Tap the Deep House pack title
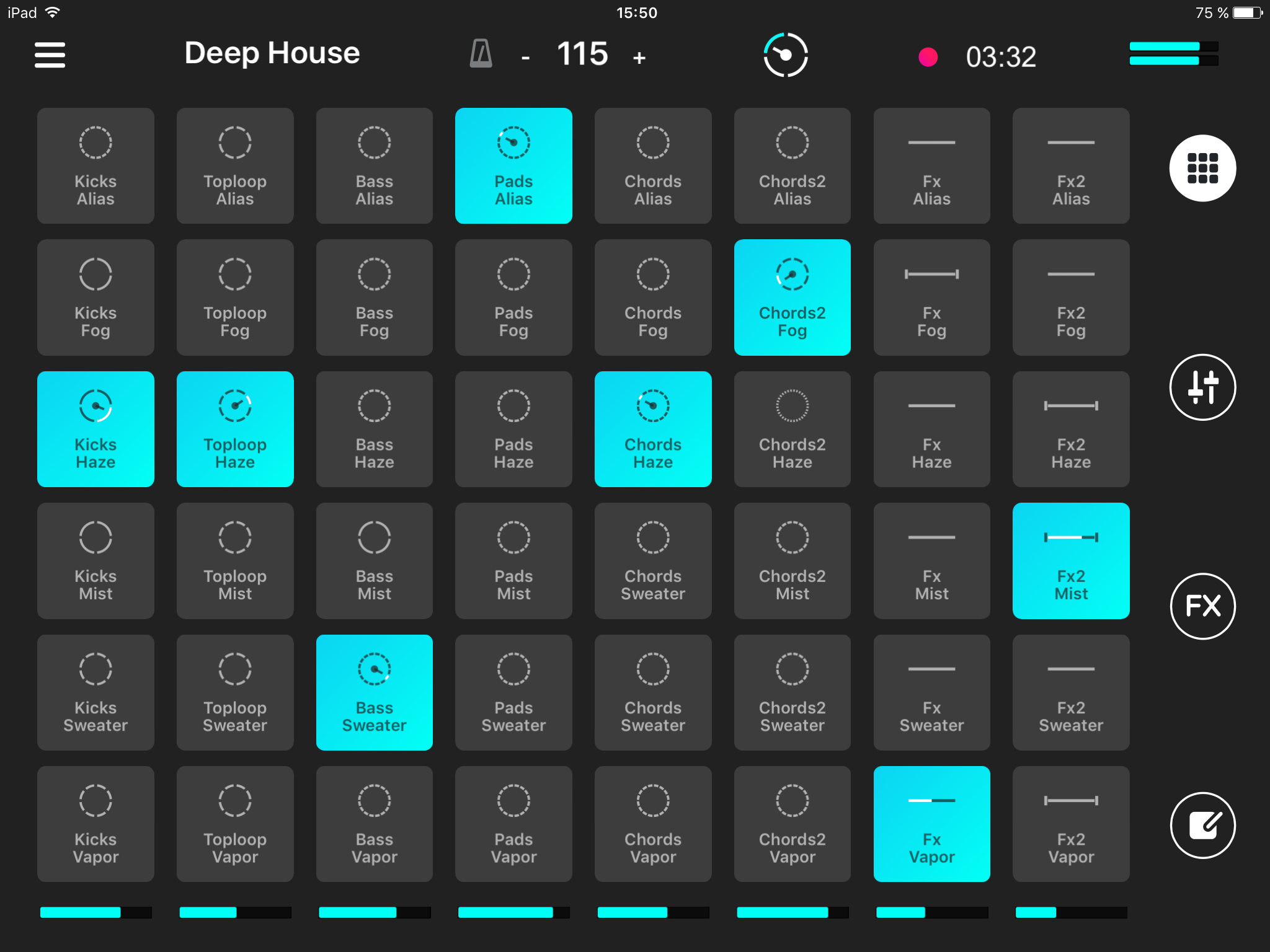1270x952 pixels. pos(272,53)
